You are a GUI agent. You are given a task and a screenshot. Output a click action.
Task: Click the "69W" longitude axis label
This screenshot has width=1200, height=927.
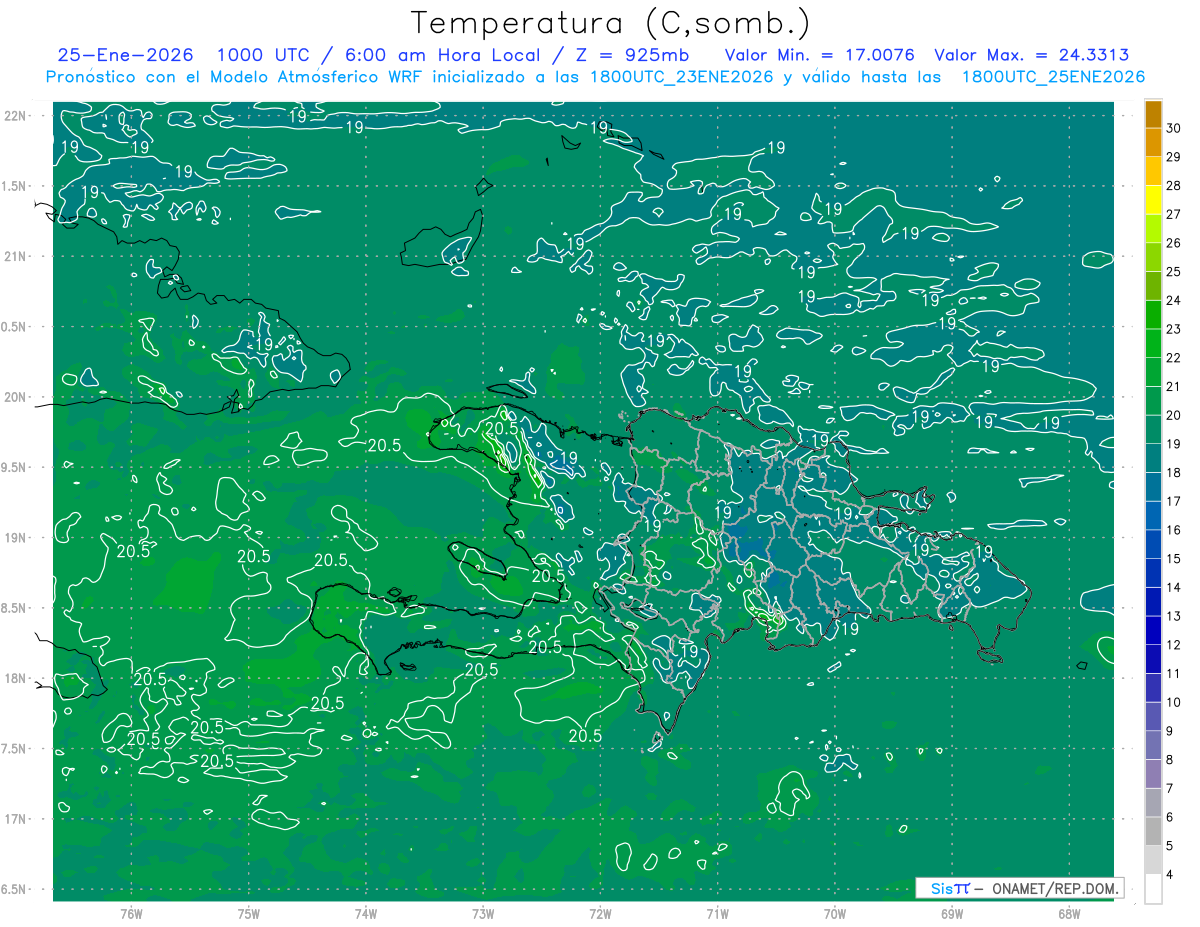click(x=952, y=914)
